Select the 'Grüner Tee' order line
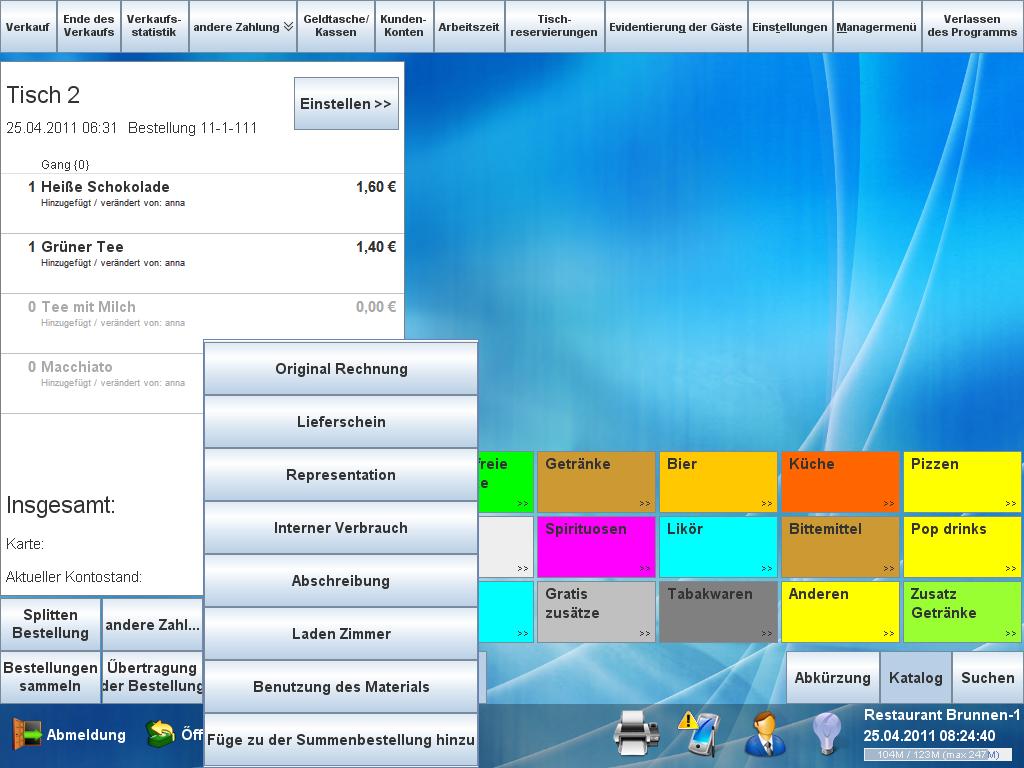Image resolution: width=1024 pixels, height=768 pixels. [202, 254]
